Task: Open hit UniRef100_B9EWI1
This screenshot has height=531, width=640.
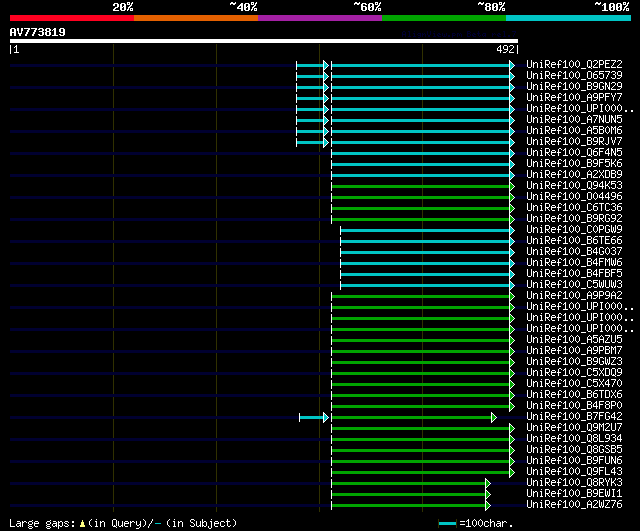Action: (x=574, y=494)
